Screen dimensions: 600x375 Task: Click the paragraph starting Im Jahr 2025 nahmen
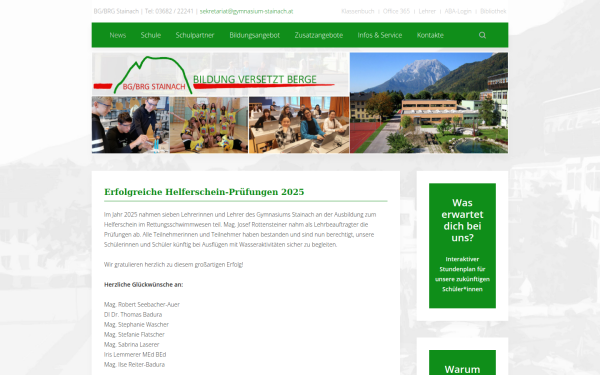pos(240,230)
